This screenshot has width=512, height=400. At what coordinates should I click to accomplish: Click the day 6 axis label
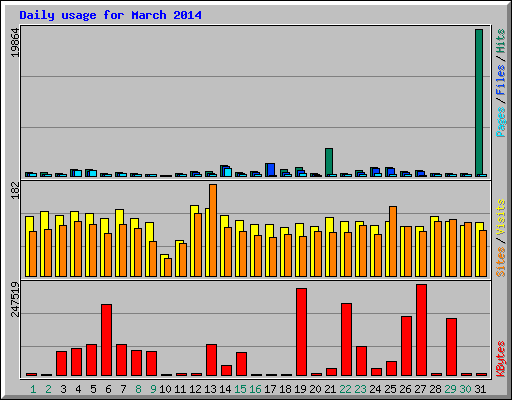108,389
